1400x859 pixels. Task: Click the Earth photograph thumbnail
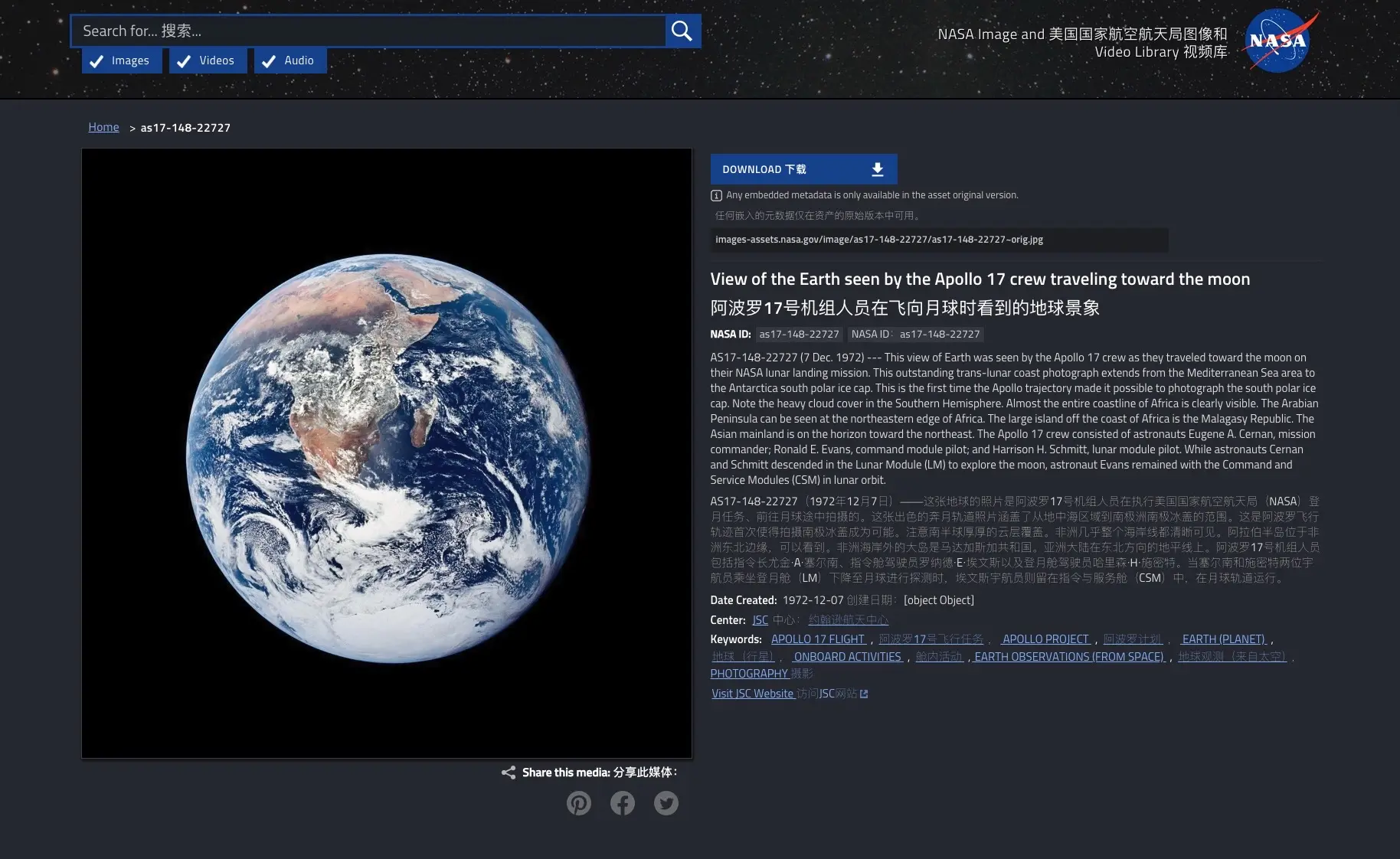(387, 453)
